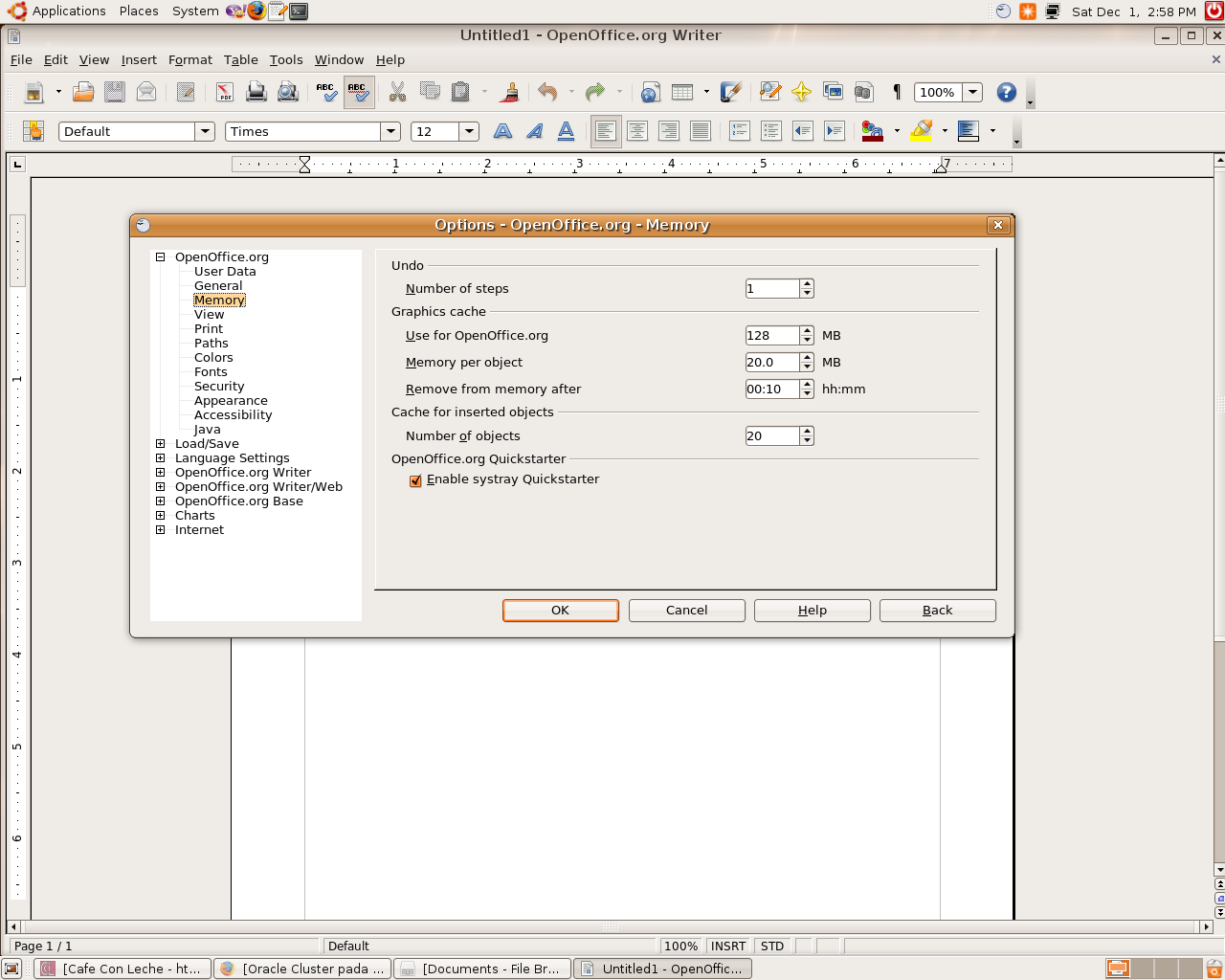The height and width of the screenshot is (980, 1225).
Task: Click the Hyperlink globe icon
Action: [x=651, y=92]
